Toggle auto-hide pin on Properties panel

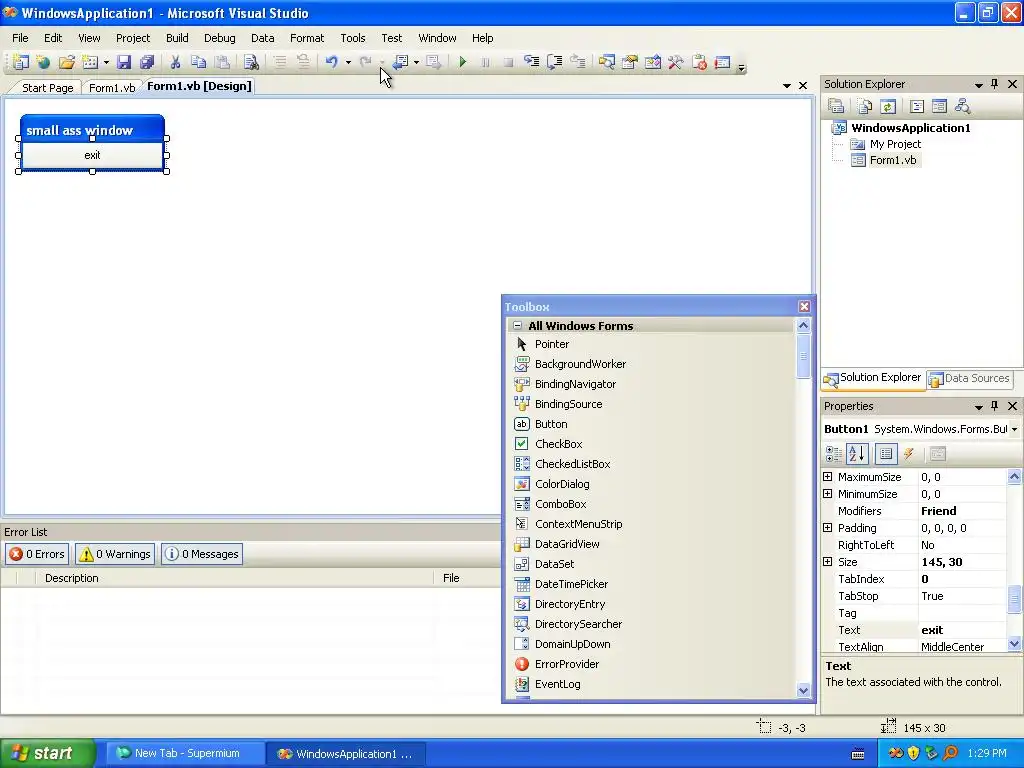point(994,406)
